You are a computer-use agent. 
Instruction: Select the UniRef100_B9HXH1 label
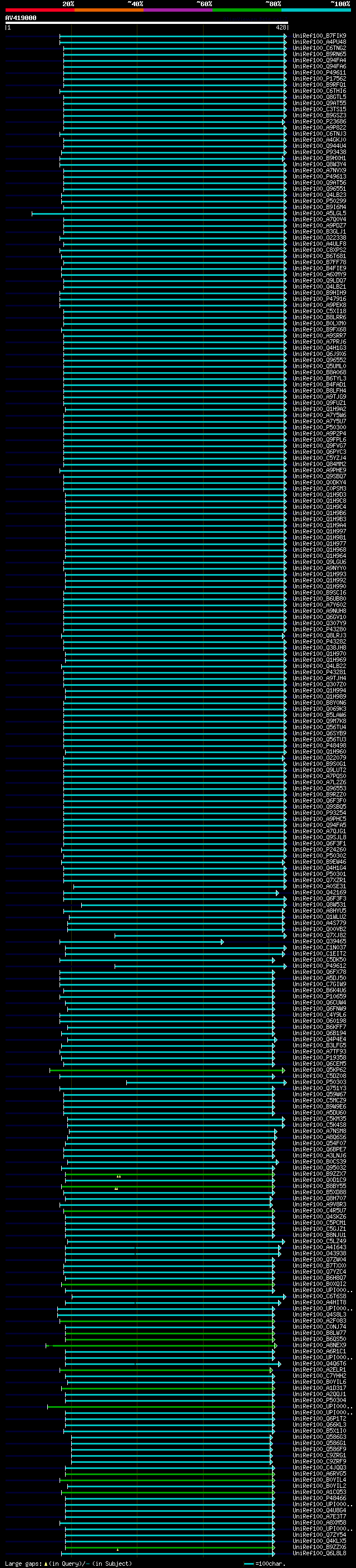[319, 159]
